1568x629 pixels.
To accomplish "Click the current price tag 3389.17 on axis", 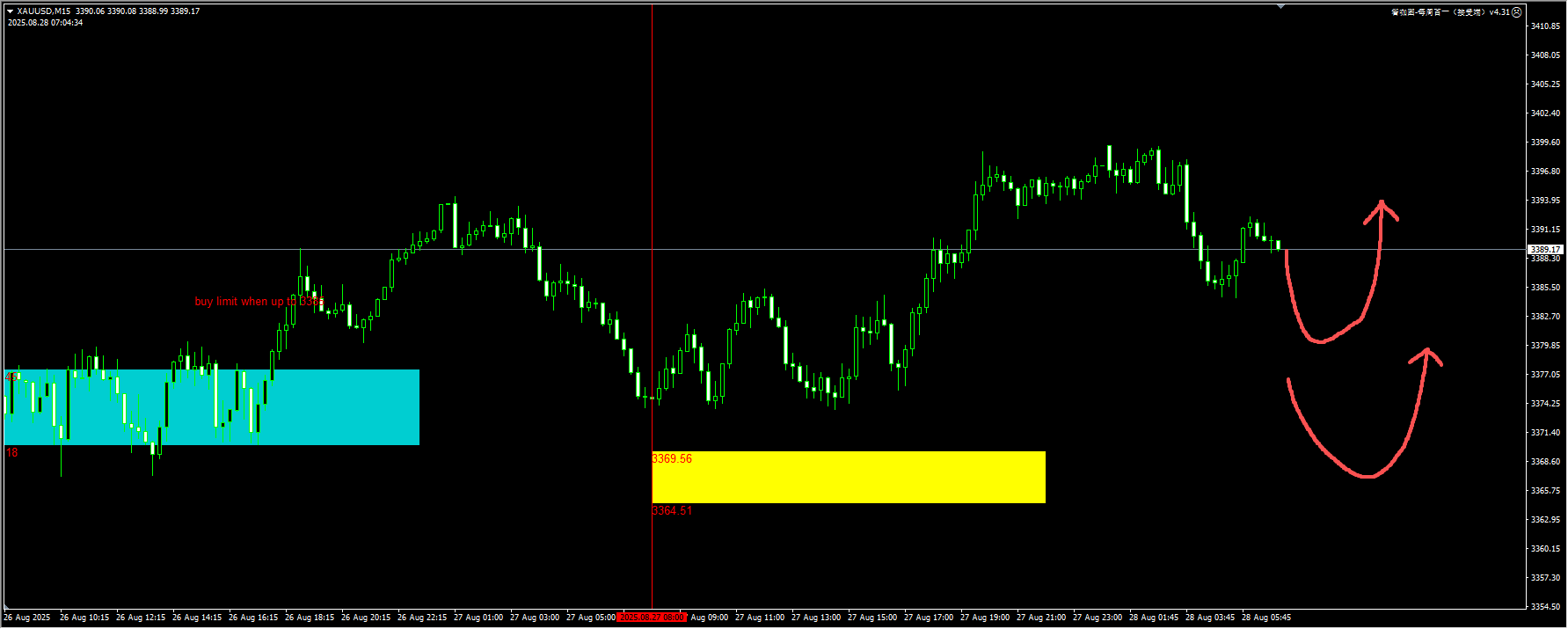I will (1545, 250).
